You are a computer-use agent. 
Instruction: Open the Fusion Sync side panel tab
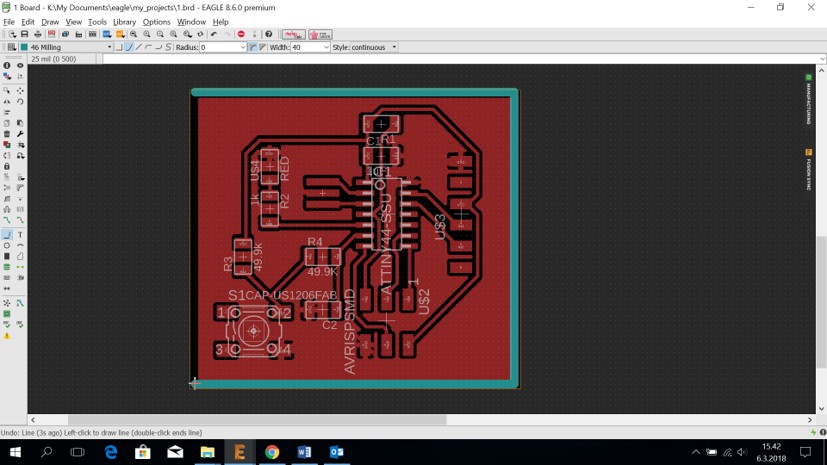tap(808, 170)
